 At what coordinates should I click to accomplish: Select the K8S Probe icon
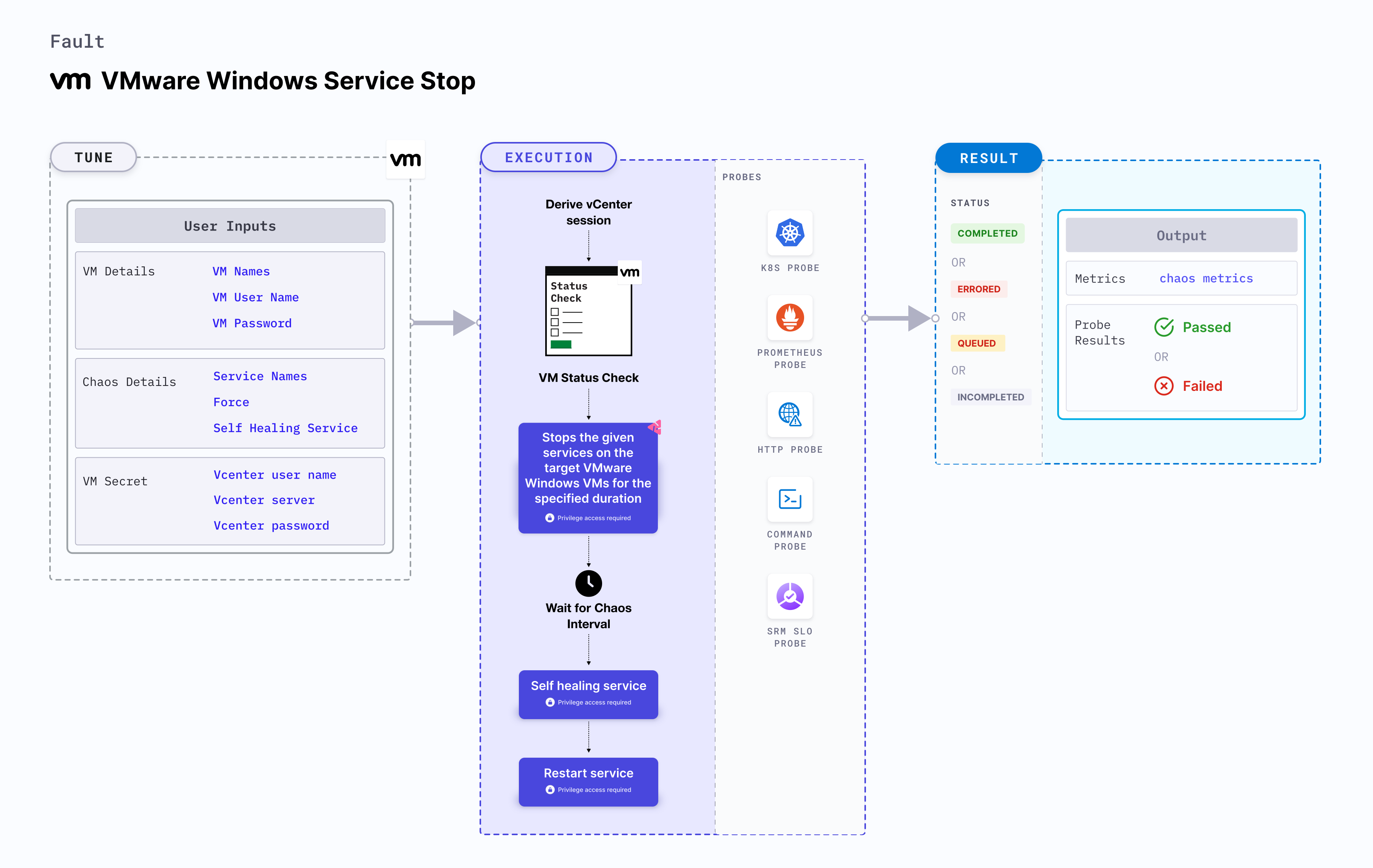click(x=790, y=232)
